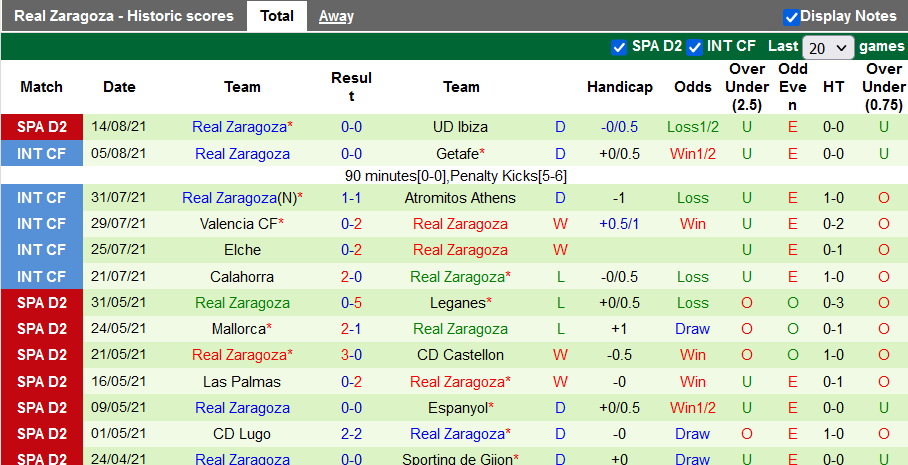Viewport: 908px width, 465px height.
Task: Click the +0.5/1 handicap for Valencia match
Action: 619,224
